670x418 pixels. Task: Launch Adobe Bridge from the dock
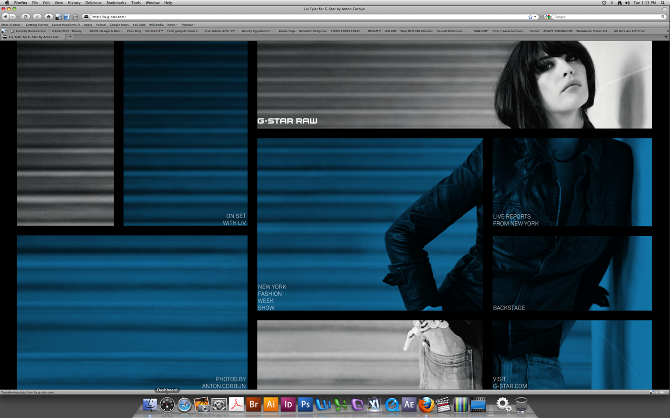click(253, 404)
